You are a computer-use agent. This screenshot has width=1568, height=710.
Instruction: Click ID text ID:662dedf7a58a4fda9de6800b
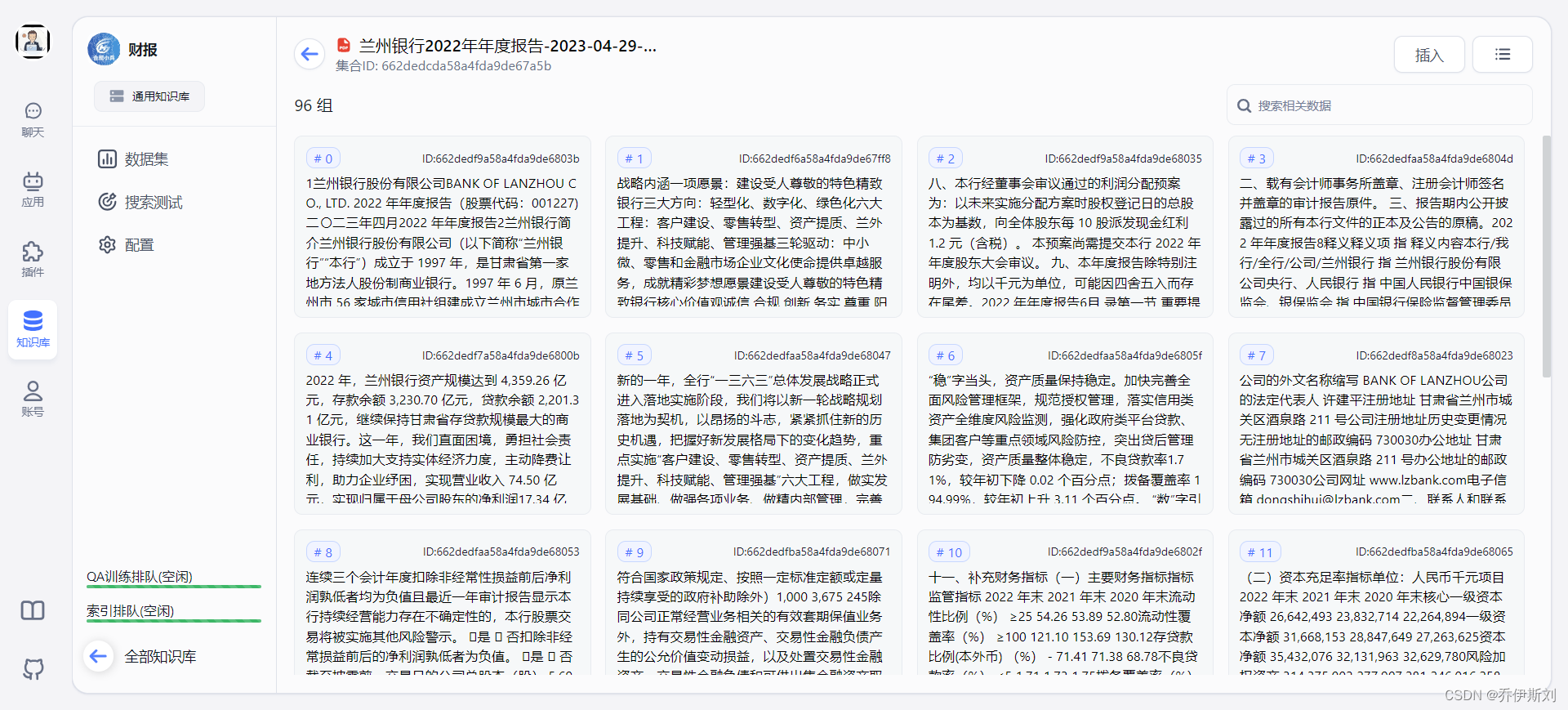[501, 355]
